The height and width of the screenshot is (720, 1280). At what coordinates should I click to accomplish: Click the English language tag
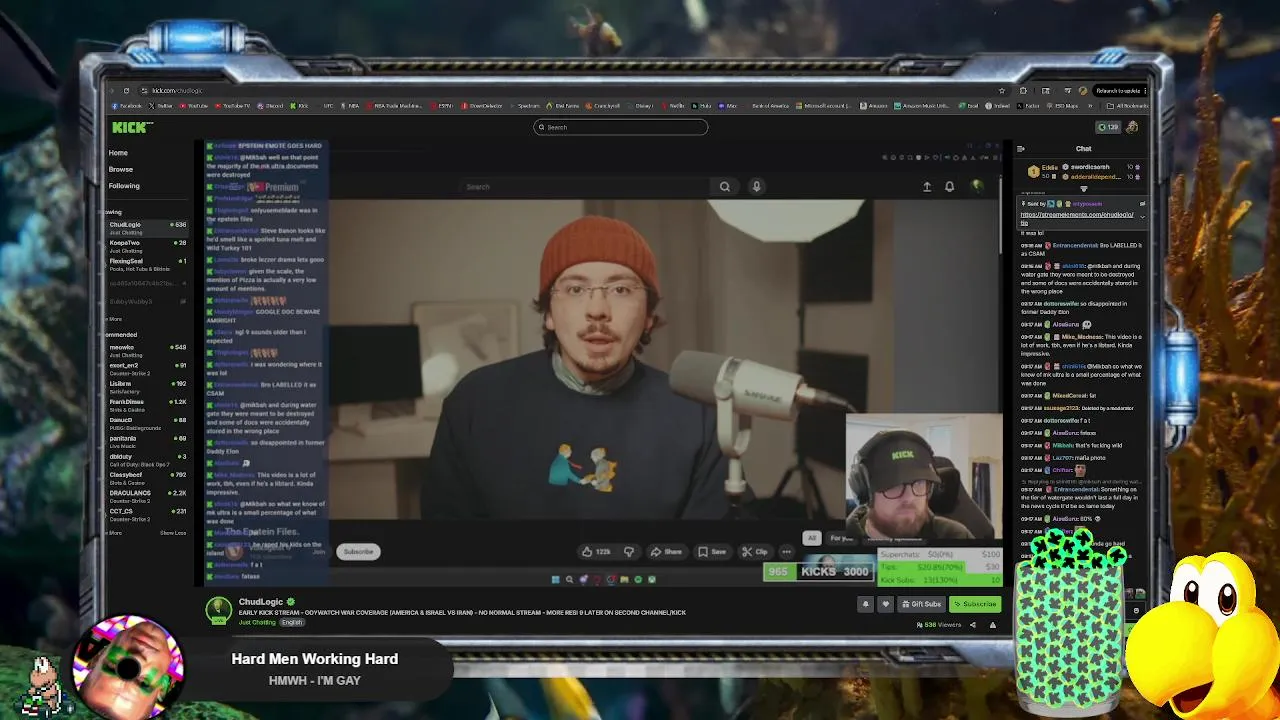coord(291,622)
